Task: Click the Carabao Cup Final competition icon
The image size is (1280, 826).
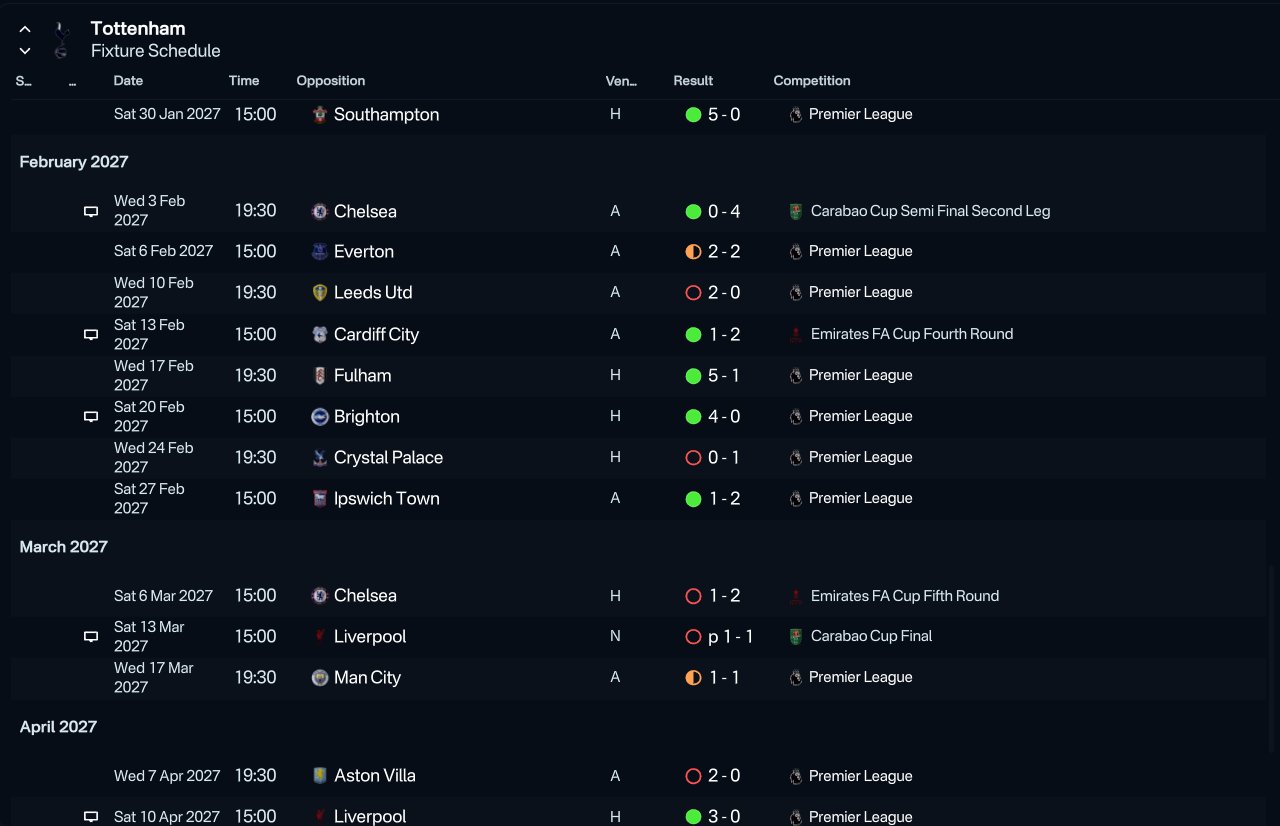Action: coord(796,636)
